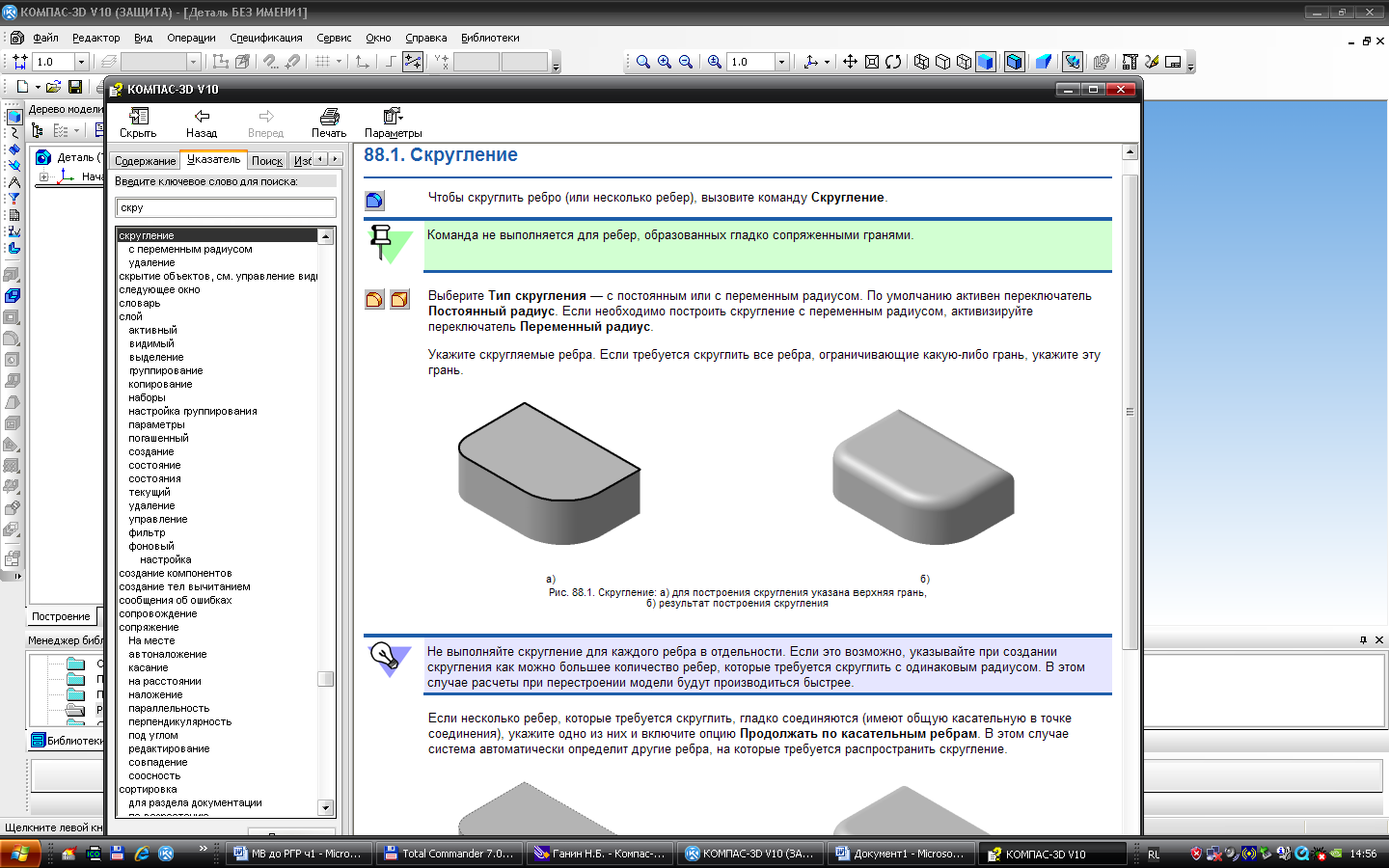Select index entry 'с переменным радиусом'
1389x868 pixels.
190,249
